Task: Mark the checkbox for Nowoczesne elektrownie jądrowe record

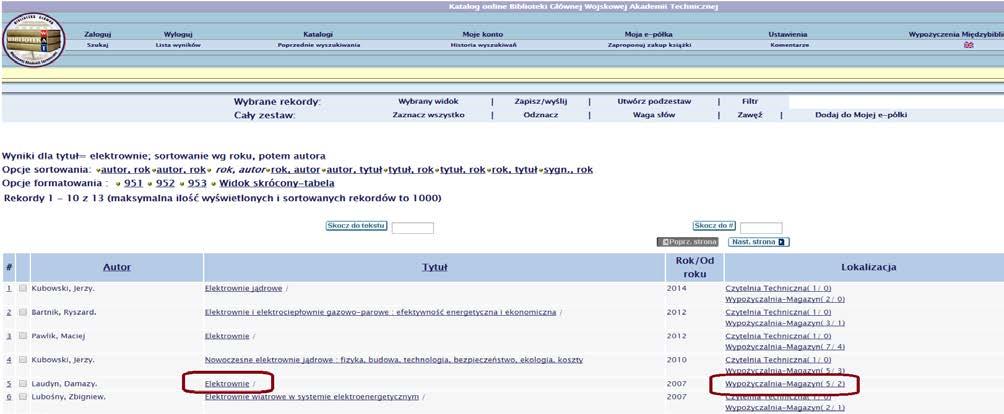Action: [x=23, y=360]
